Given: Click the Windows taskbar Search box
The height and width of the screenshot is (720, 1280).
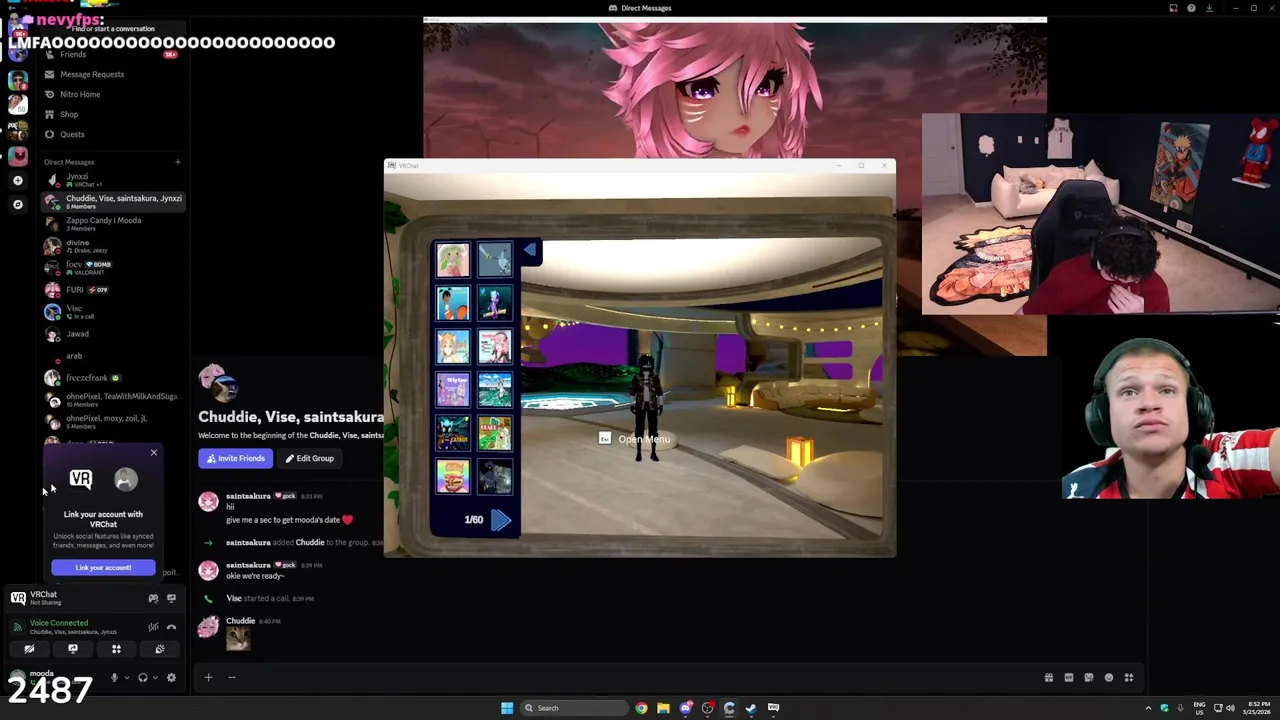Looking at the screenshot, I should pyautogui.click(x=574, y=708).
